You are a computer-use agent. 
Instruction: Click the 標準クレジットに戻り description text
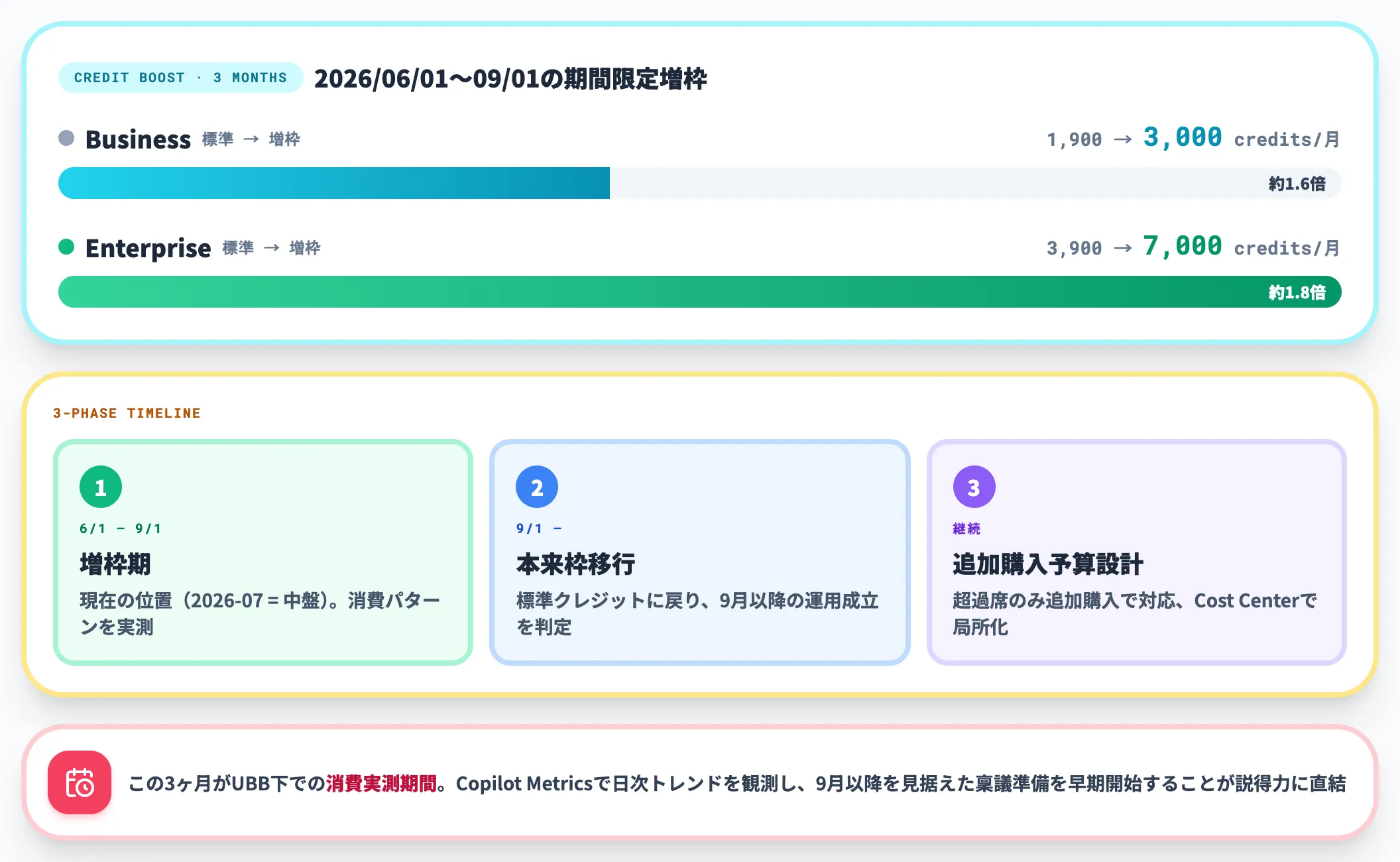[697, 613]
